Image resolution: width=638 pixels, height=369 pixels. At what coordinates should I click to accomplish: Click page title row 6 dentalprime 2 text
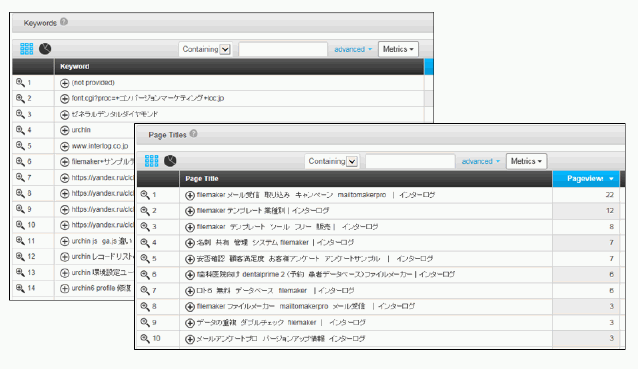click(326, 275)
